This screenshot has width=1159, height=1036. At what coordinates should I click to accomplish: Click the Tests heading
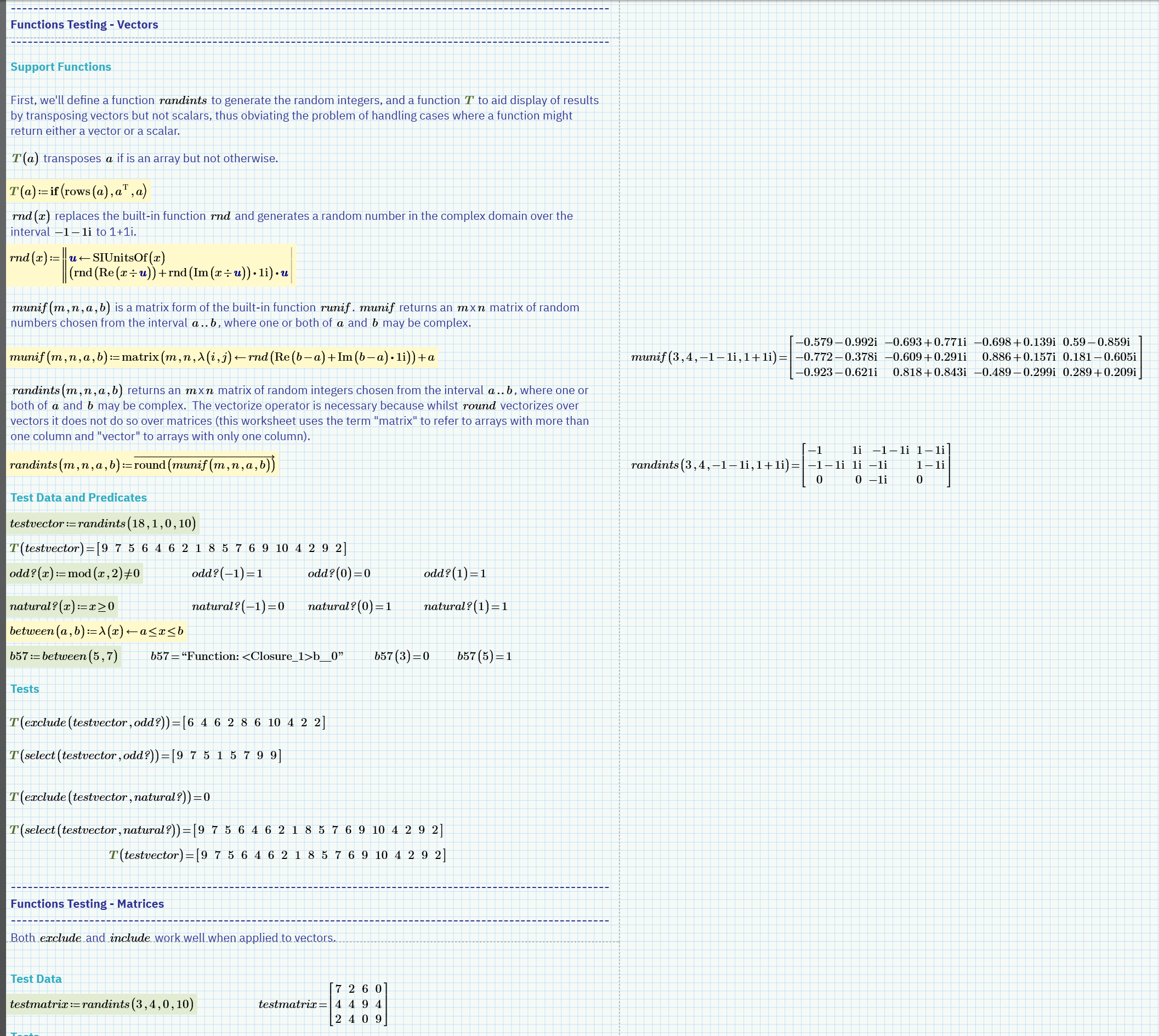[x=24, y=688]
